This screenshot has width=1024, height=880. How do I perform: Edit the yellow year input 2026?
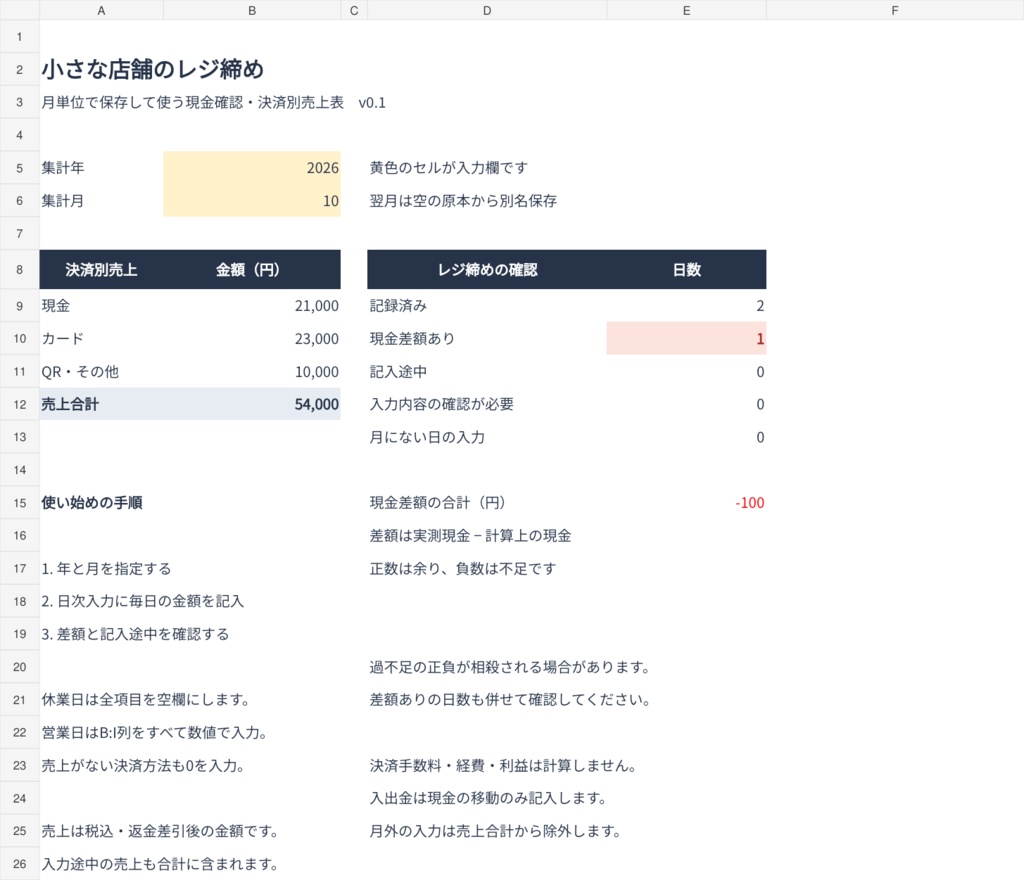pos(252,168)
